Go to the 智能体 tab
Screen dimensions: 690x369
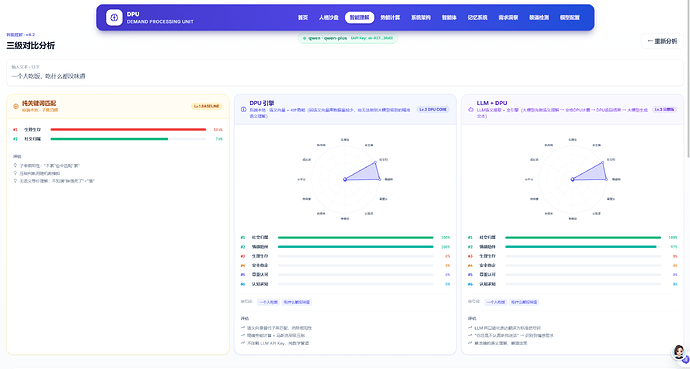click(x=449, y=18)
